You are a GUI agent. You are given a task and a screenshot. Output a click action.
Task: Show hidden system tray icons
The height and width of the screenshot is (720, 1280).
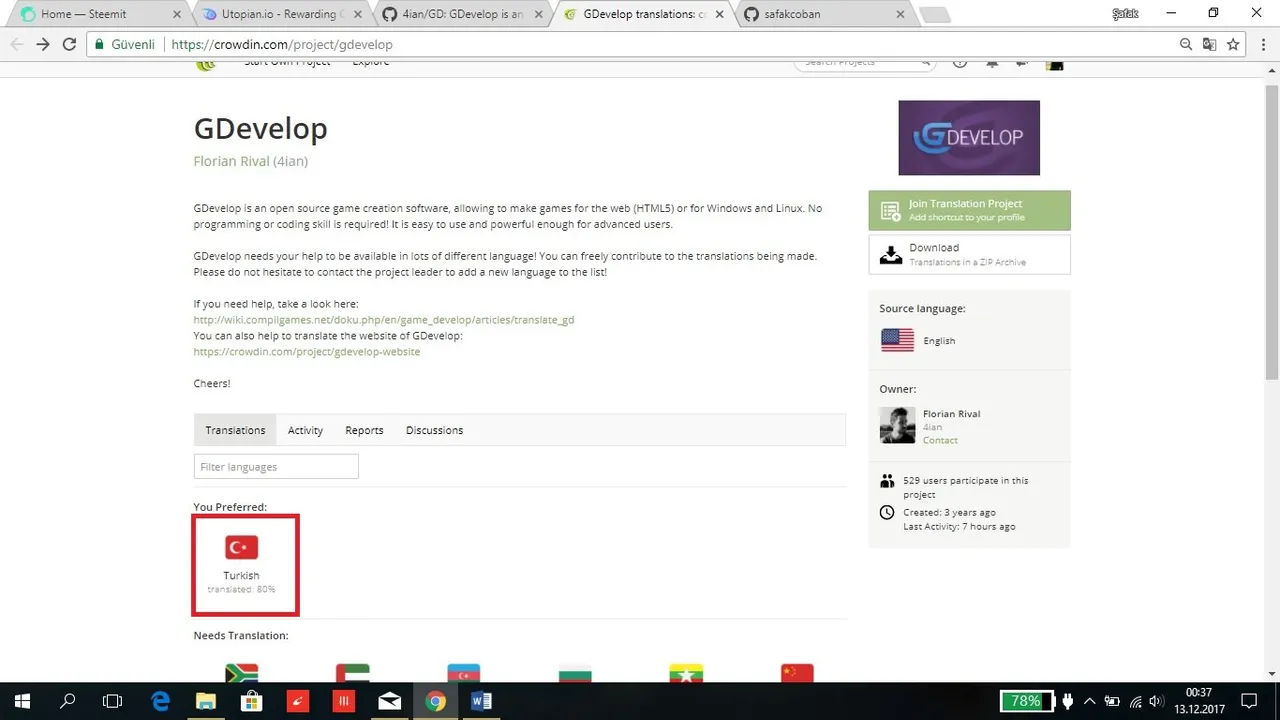[1090, 701]
